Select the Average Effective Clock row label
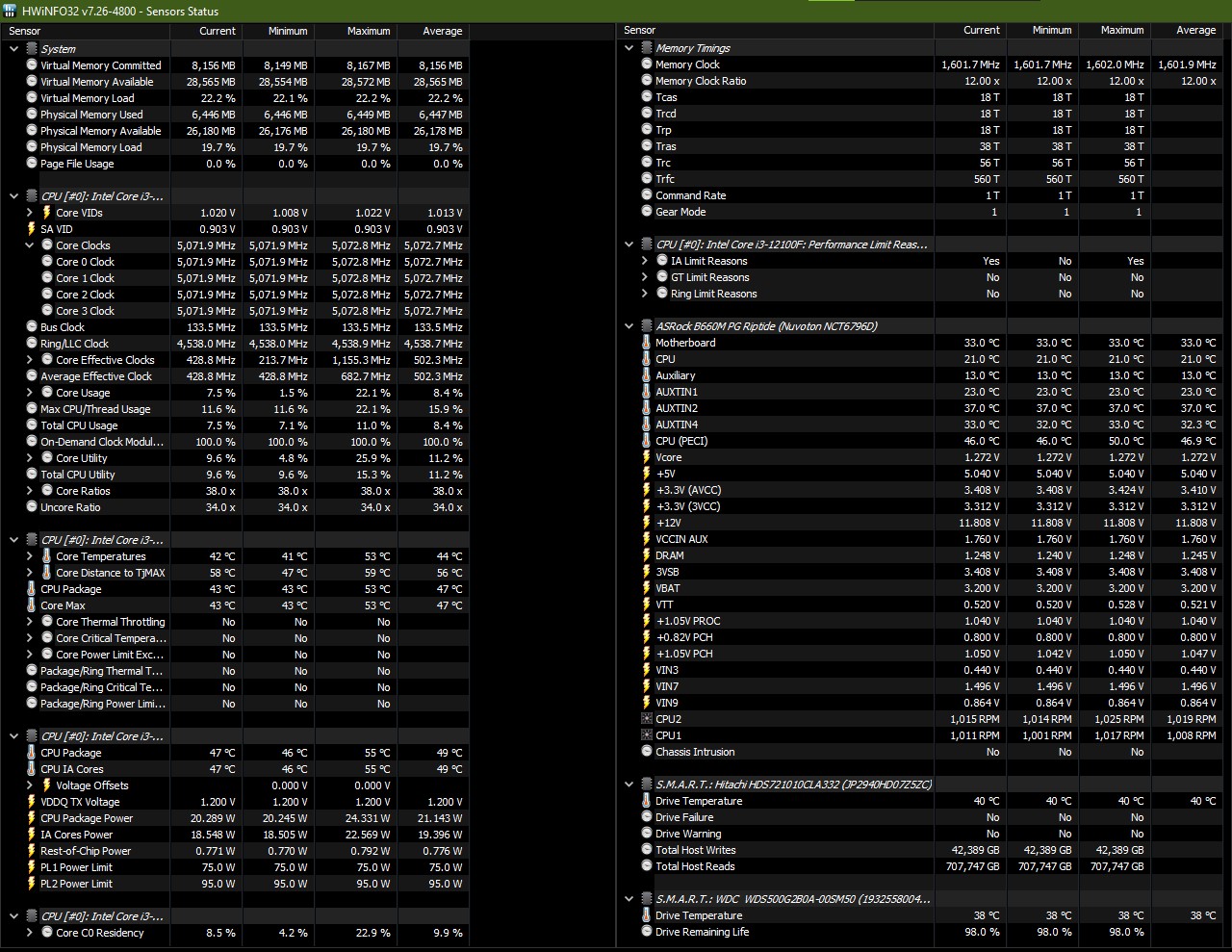Viewport: 1232px width, 952px height. [x=96, y=375]
